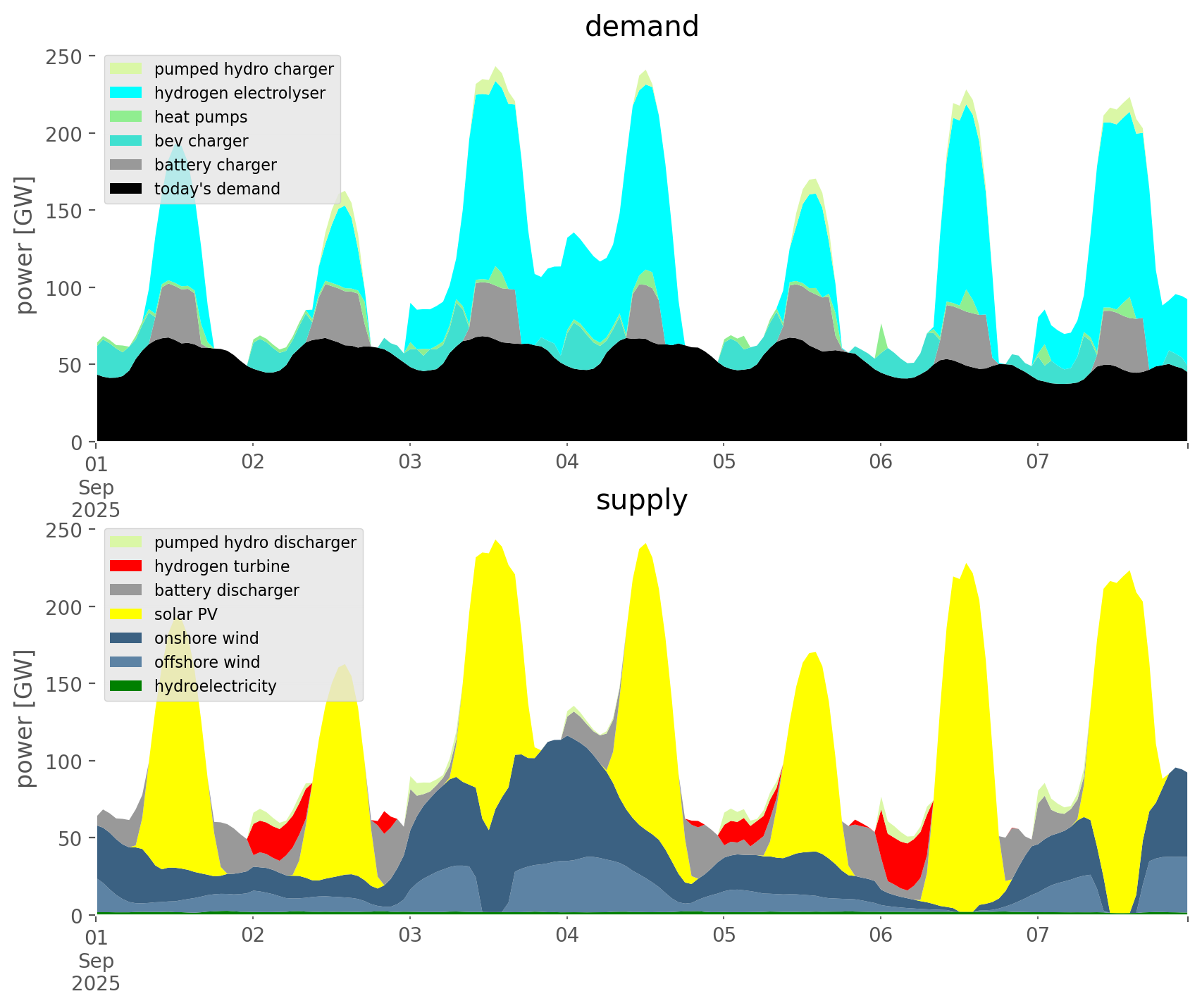The height and width of the screenshot is (1008, 1202).
Task: Click the dark blue onshore wind swatch
Action: pyautogui.click(x=127, y=638)
